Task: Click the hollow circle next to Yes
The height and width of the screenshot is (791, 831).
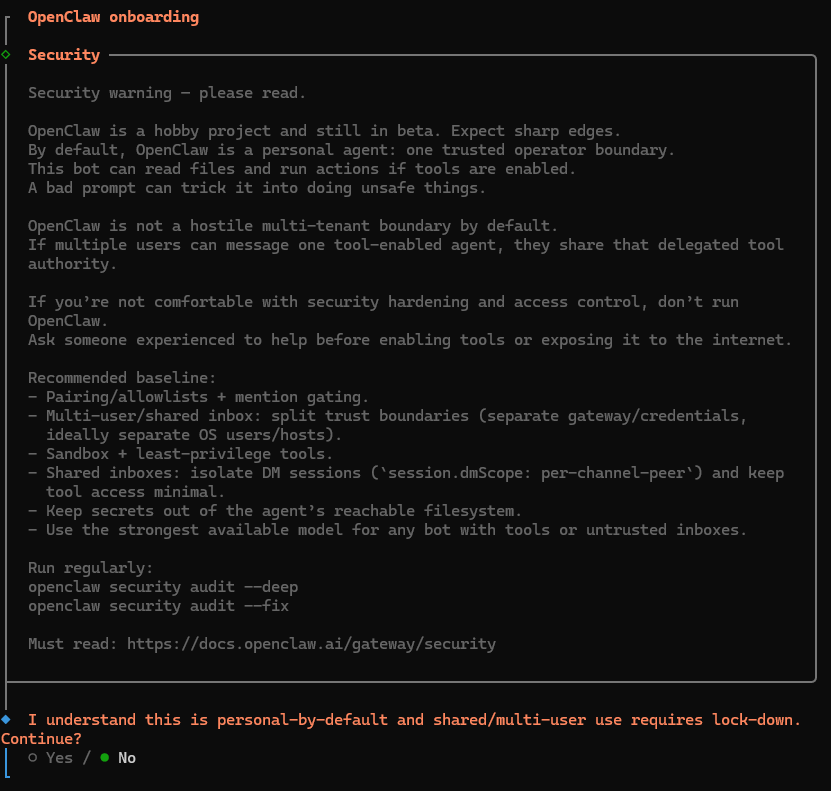Action: click(x=33, y=758)
